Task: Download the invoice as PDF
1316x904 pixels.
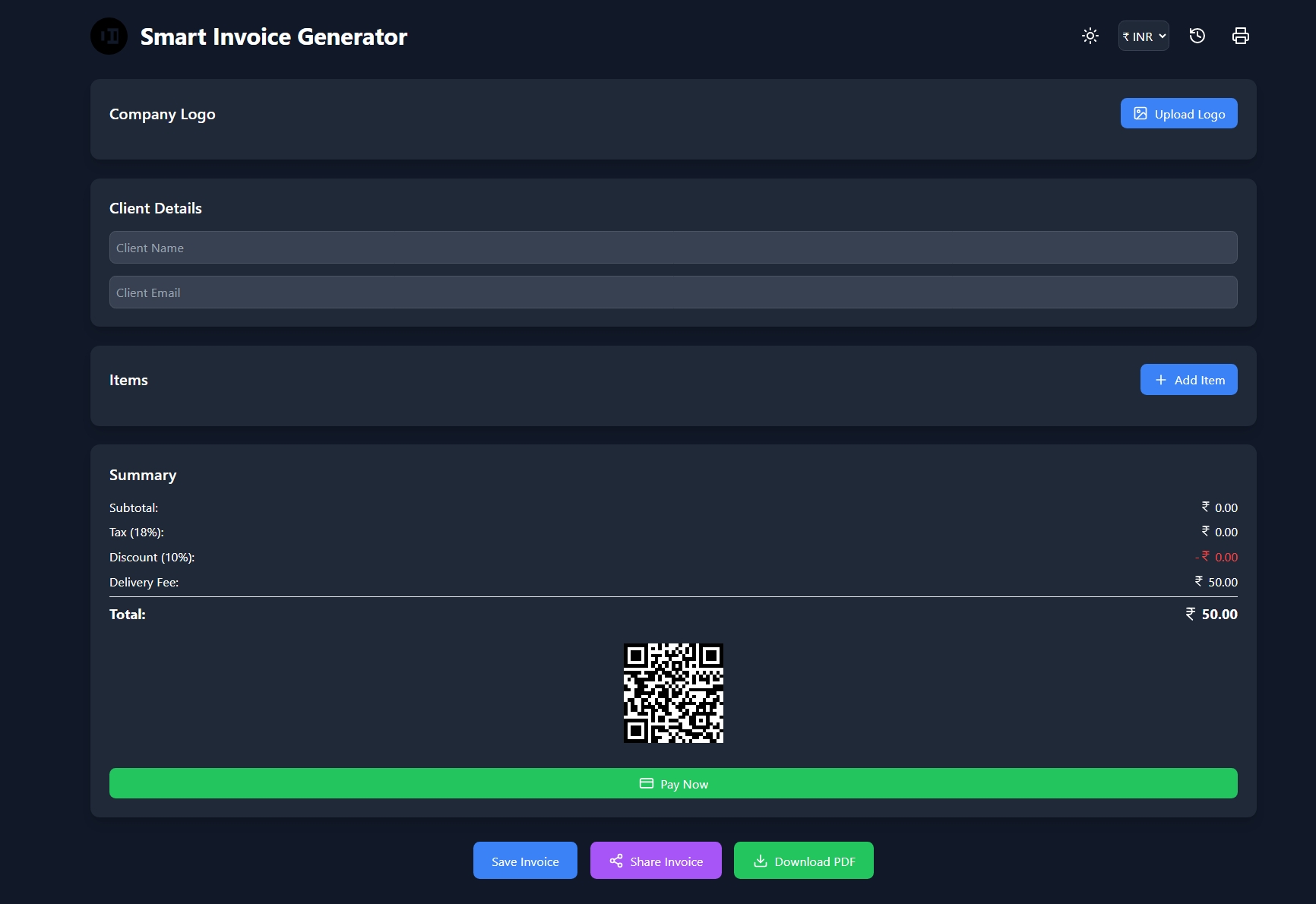Action: point(804,861)
